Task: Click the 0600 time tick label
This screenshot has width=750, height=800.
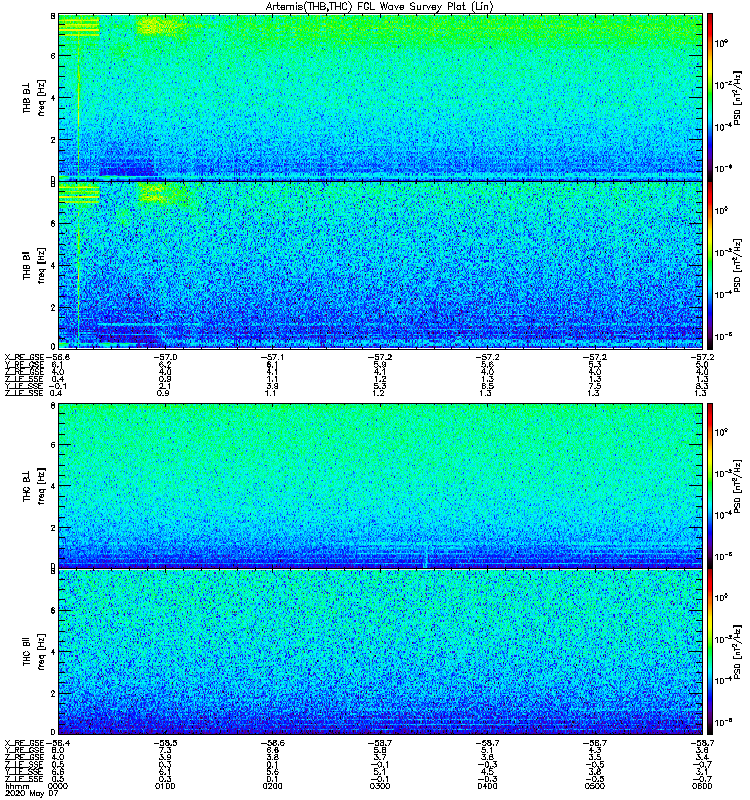Action: click(x=702, y=786)
